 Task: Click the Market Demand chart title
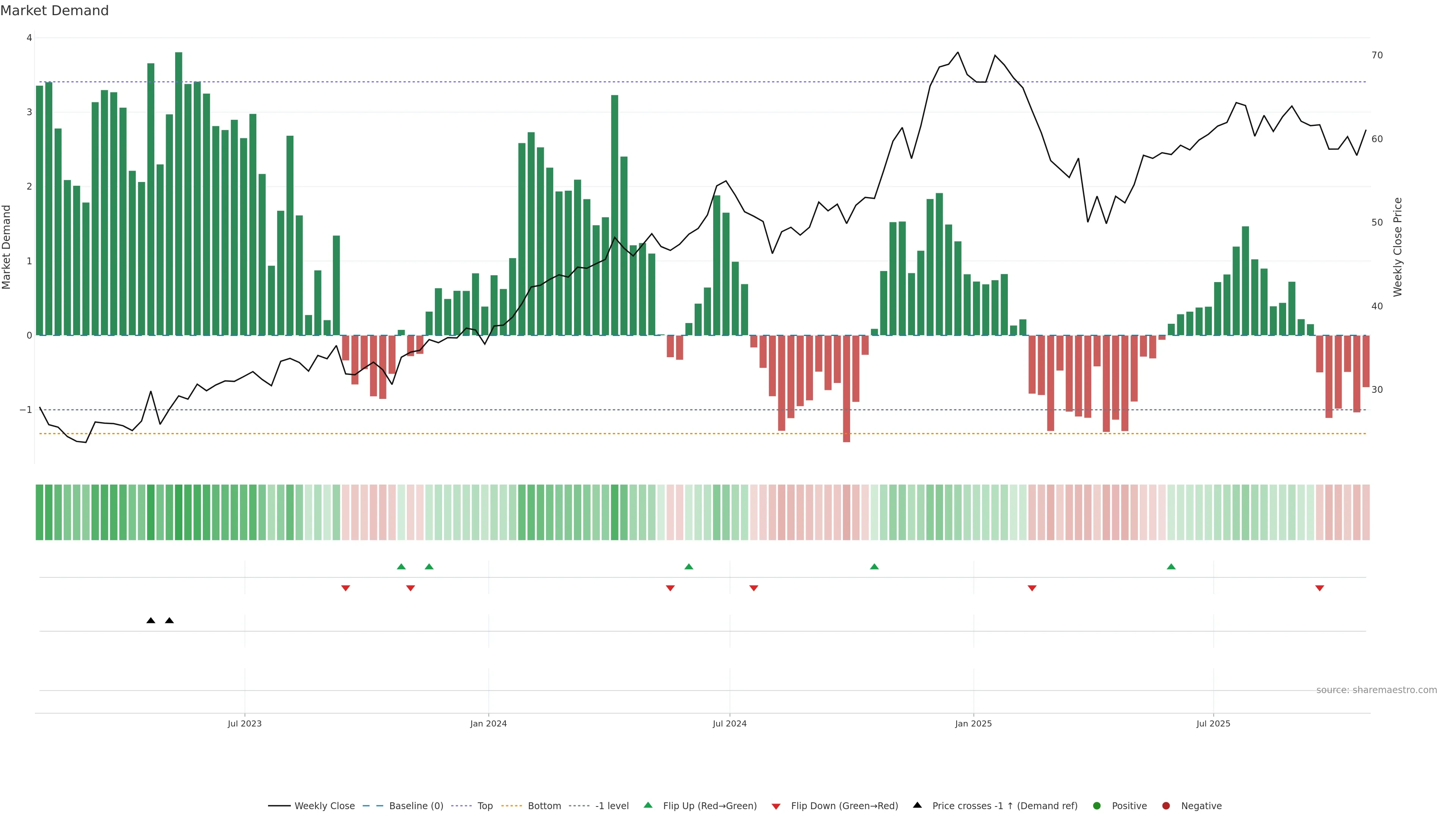coord(54,11)
